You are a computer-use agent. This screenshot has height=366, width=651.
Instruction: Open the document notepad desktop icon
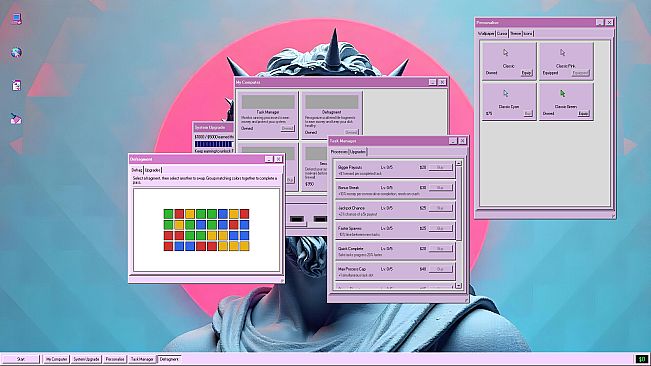pos(17,85)
